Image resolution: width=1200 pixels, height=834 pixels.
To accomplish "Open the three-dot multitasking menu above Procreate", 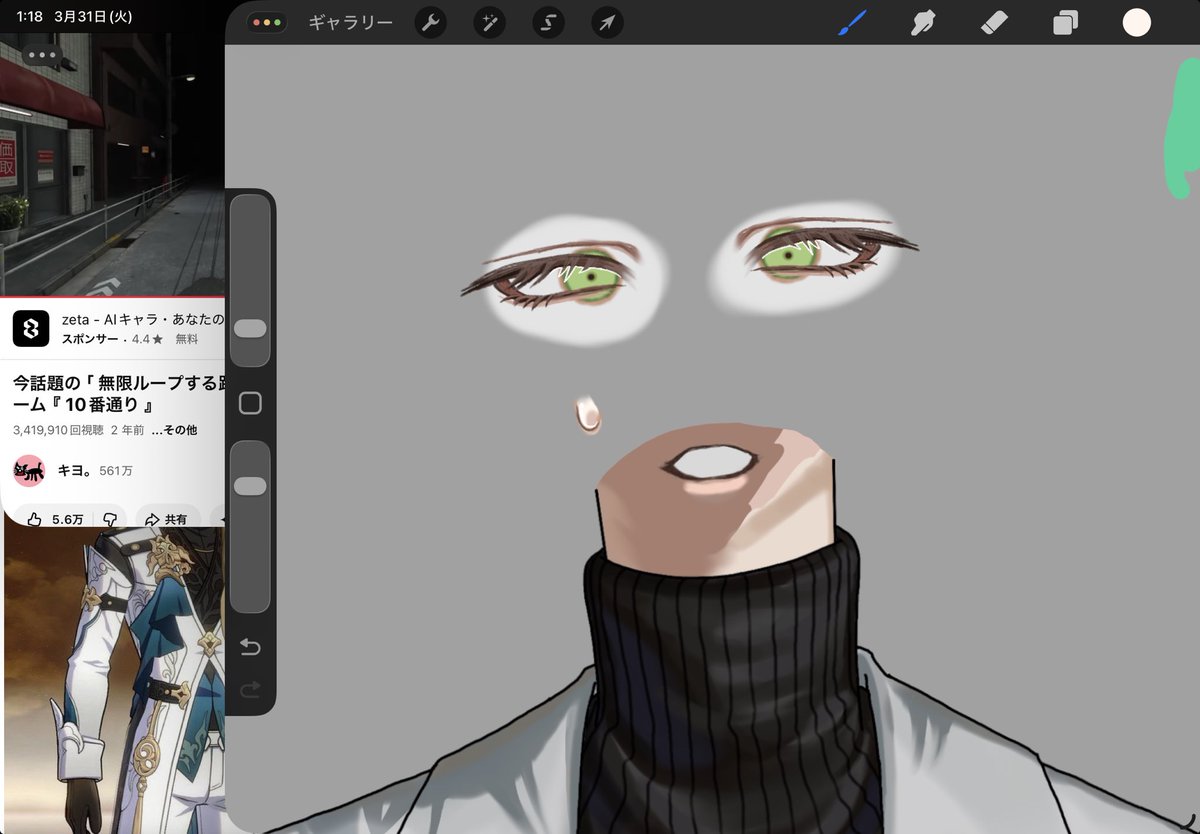I will tap(266, 22).
